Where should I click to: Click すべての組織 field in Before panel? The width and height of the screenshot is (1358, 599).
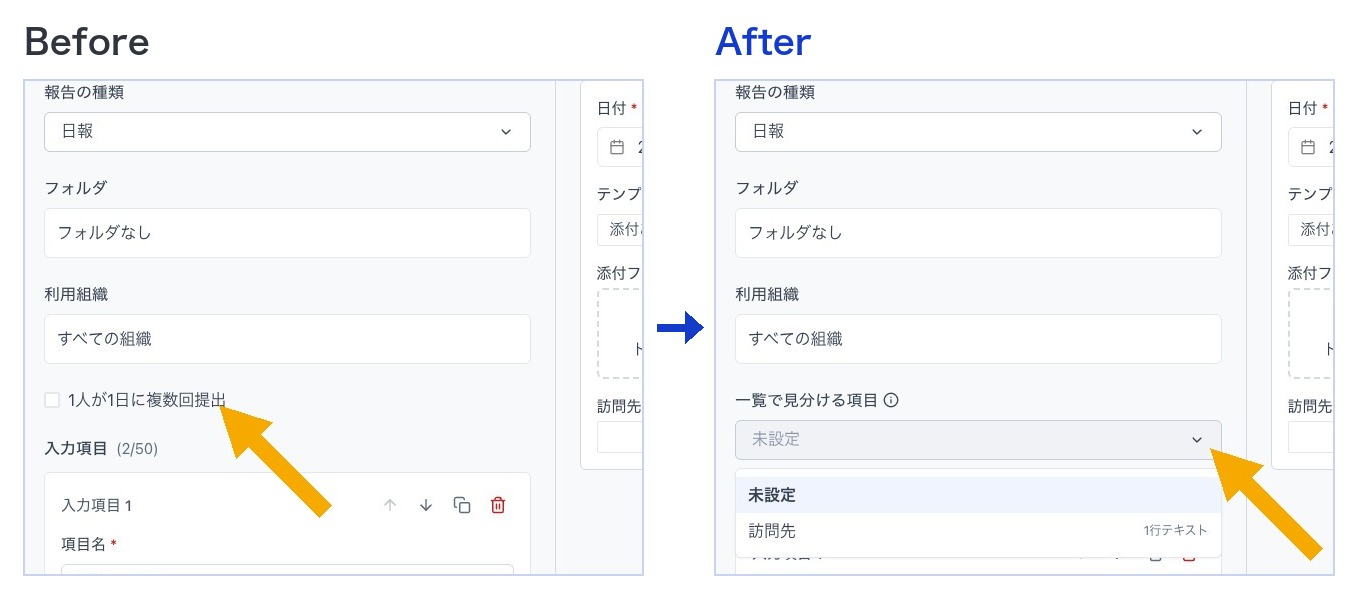pyautogui.click(x=287, y=339)
